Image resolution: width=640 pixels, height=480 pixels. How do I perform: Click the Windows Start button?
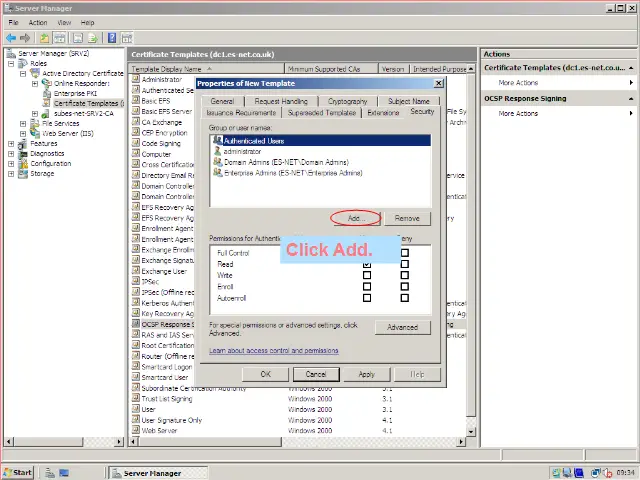[x=18, y=472]
